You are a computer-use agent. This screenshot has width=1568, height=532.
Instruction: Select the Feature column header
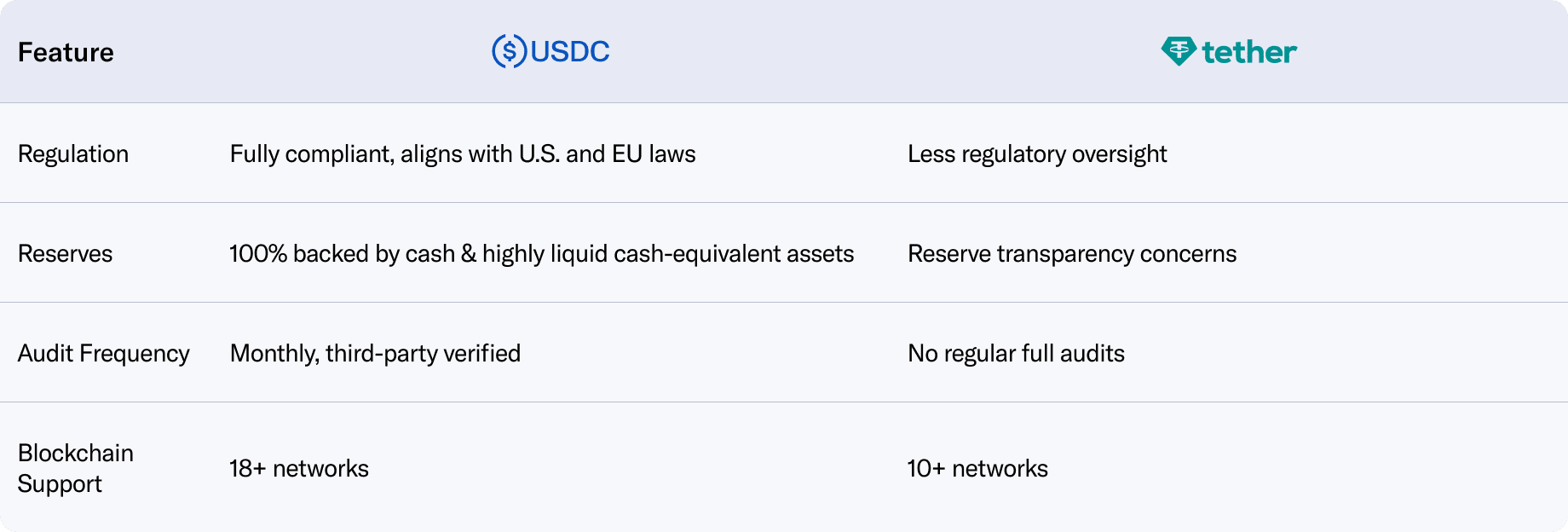tap(66, 53)
